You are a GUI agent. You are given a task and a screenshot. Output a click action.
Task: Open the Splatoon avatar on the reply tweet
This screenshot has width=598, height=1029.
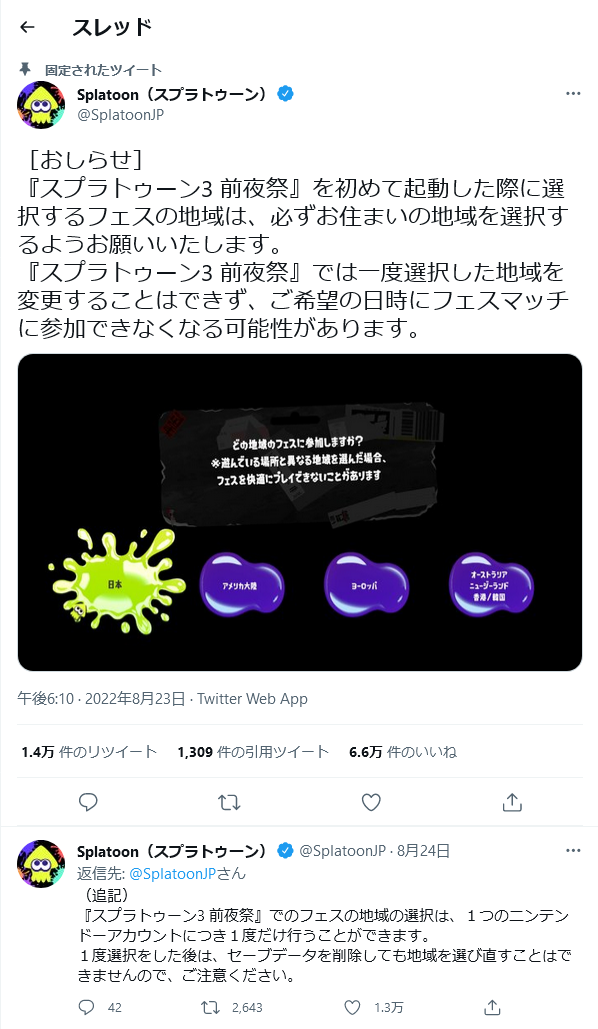tap(41, 864)
